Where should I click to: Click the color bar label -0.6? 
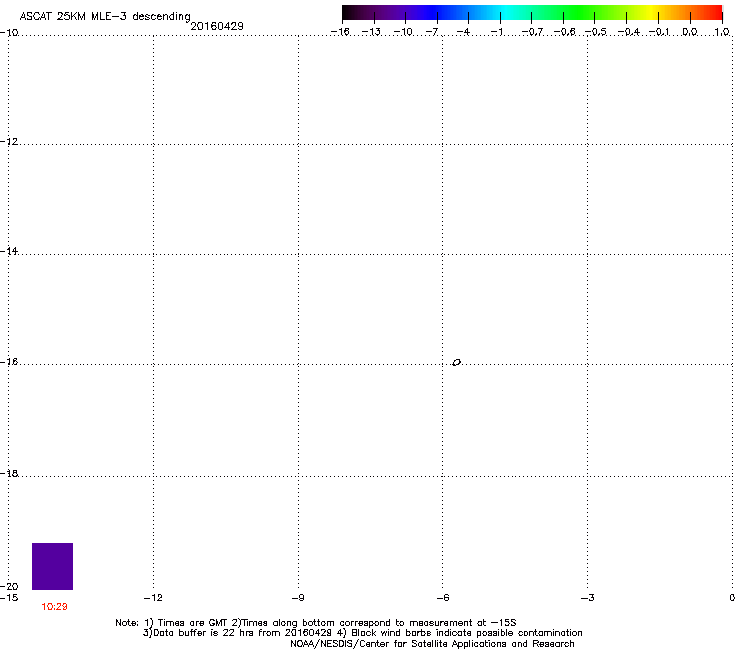point(564,32)
